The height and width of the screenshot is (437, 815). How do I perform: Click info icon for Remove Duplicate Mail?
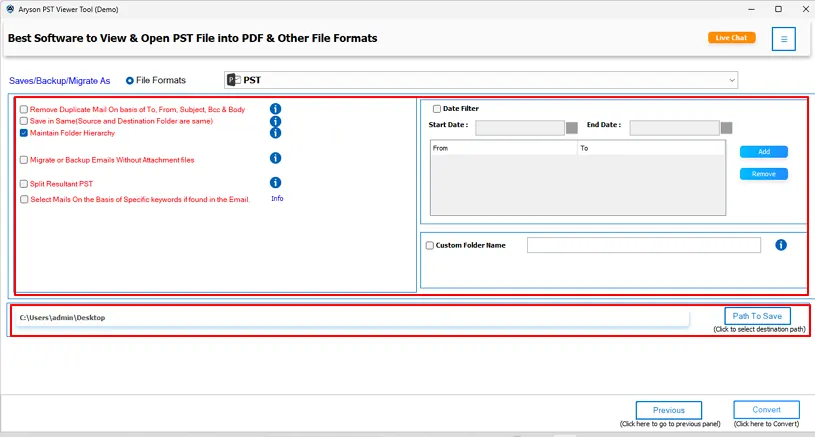click(x=275, y=109)
